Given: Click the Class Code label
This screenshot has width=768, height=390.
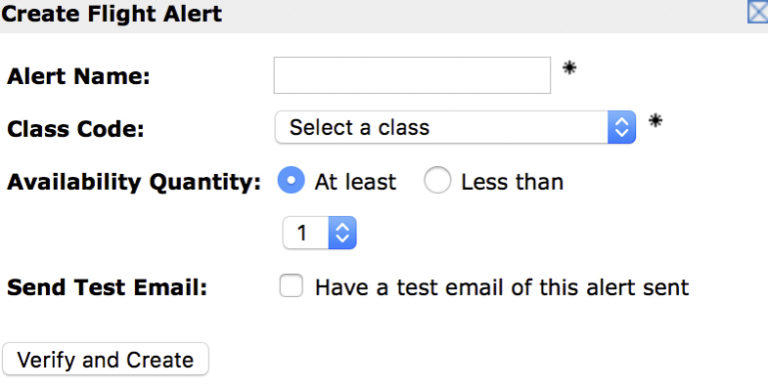Looking at the screenshot, I should coord(75,129).
